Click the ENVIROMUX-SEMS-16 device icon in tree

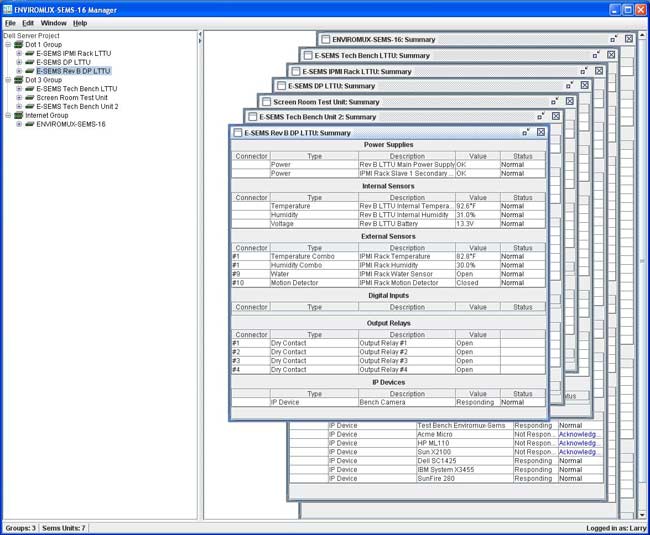(x=30, y=124)
